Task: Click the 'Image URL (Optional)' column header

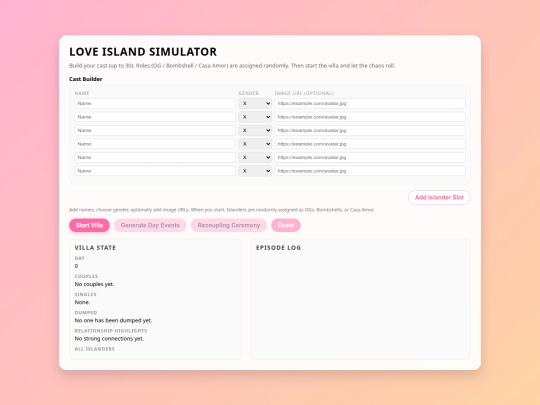Action: click(x=304, y=93)
